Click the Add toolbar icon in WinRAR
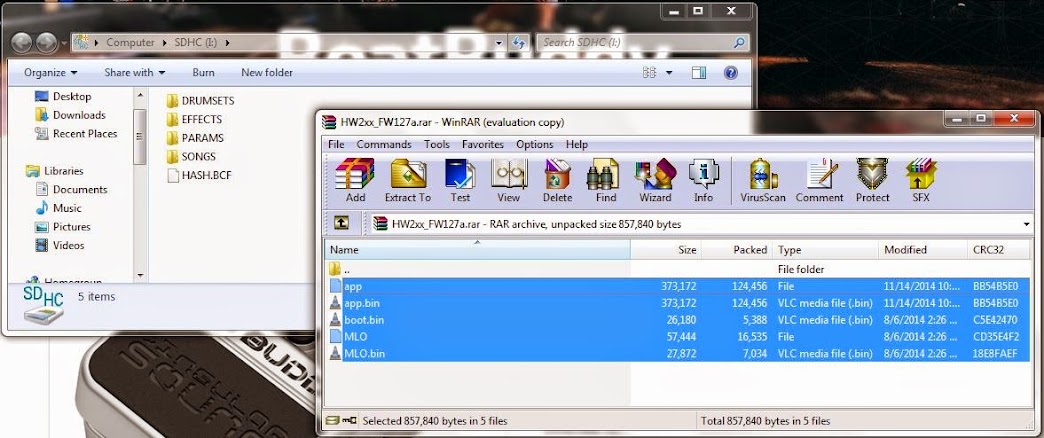Image resolution: width=1044 pixels, height=438 pixels. pyautogui.click(x=355, y=180)
